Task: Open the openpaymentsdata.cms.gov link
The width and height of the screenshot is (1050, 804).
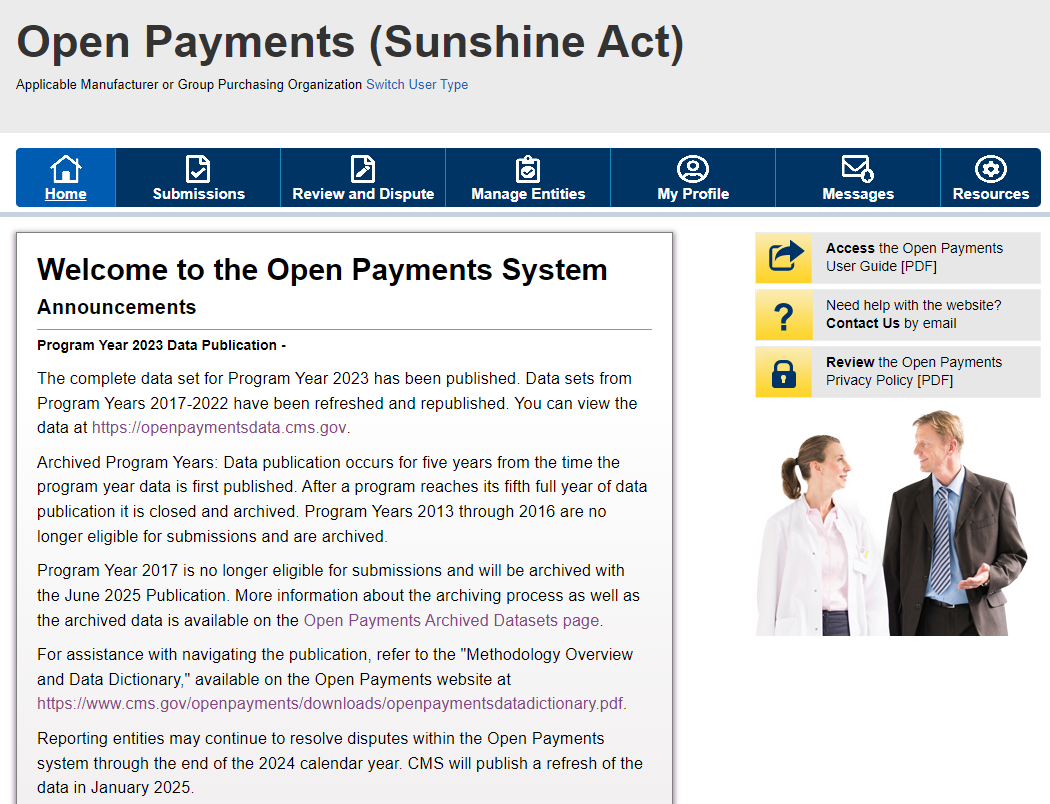Action: (219, 428)
